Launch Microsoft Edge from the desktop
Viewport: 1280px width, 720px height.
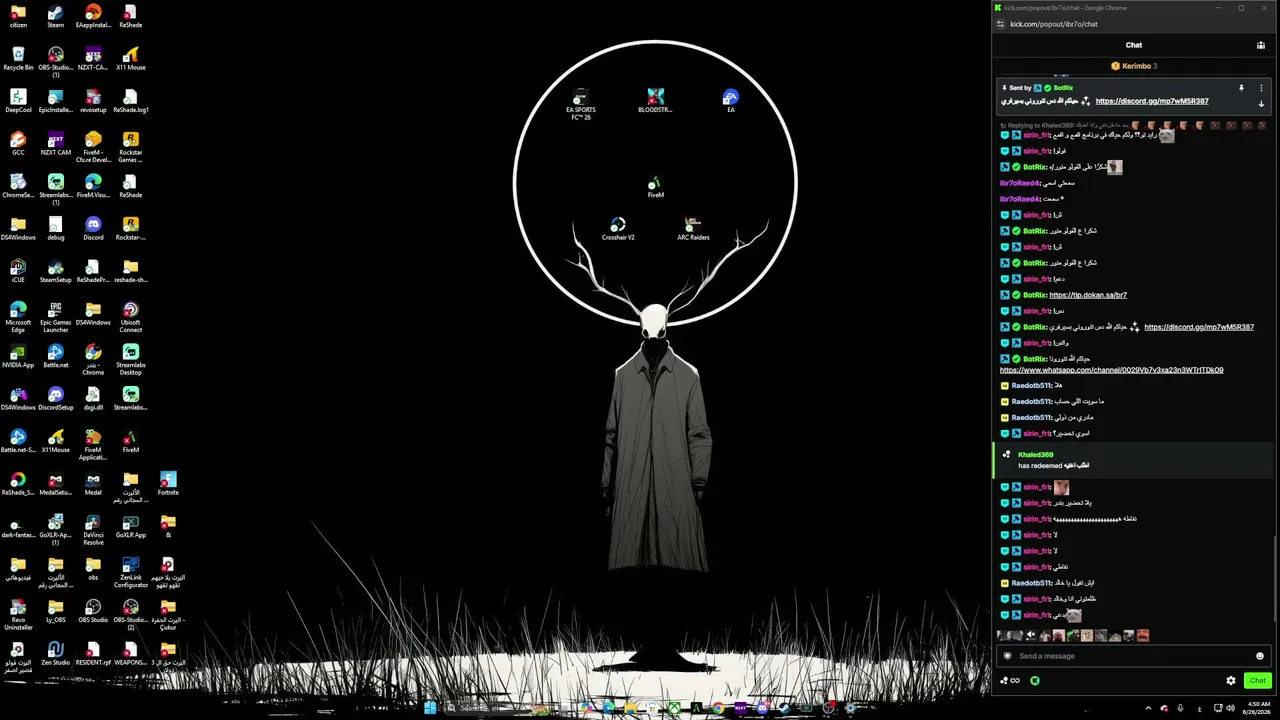coord(18,317)
